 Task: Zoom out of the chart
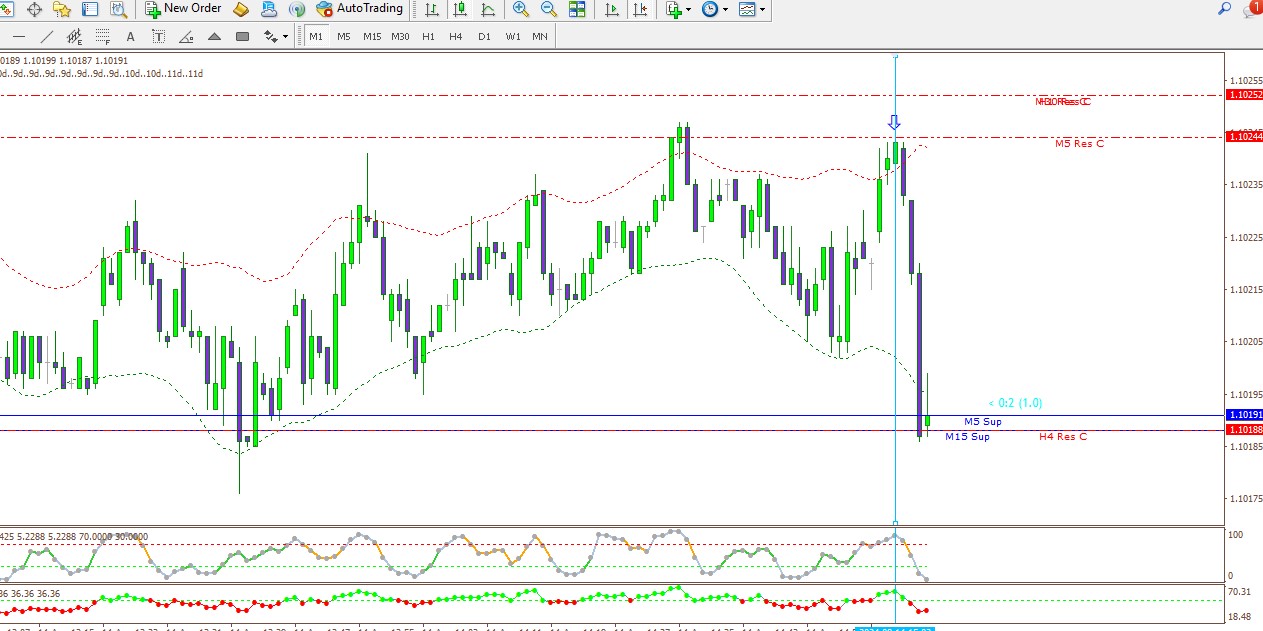pos(549,9)
